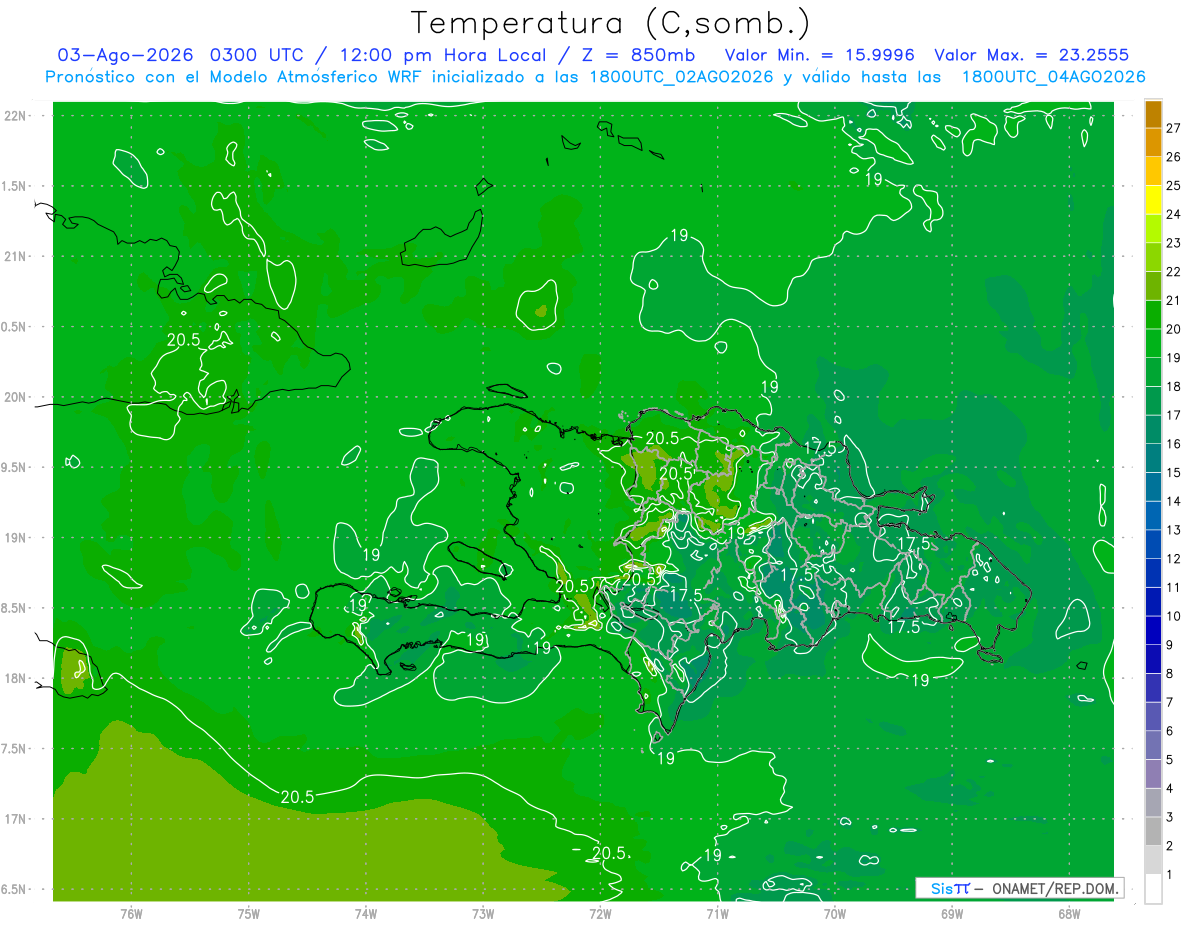The image size is (1200, 927).
Task: Click legend value "26"
Action: click(x=1173, y=157)
